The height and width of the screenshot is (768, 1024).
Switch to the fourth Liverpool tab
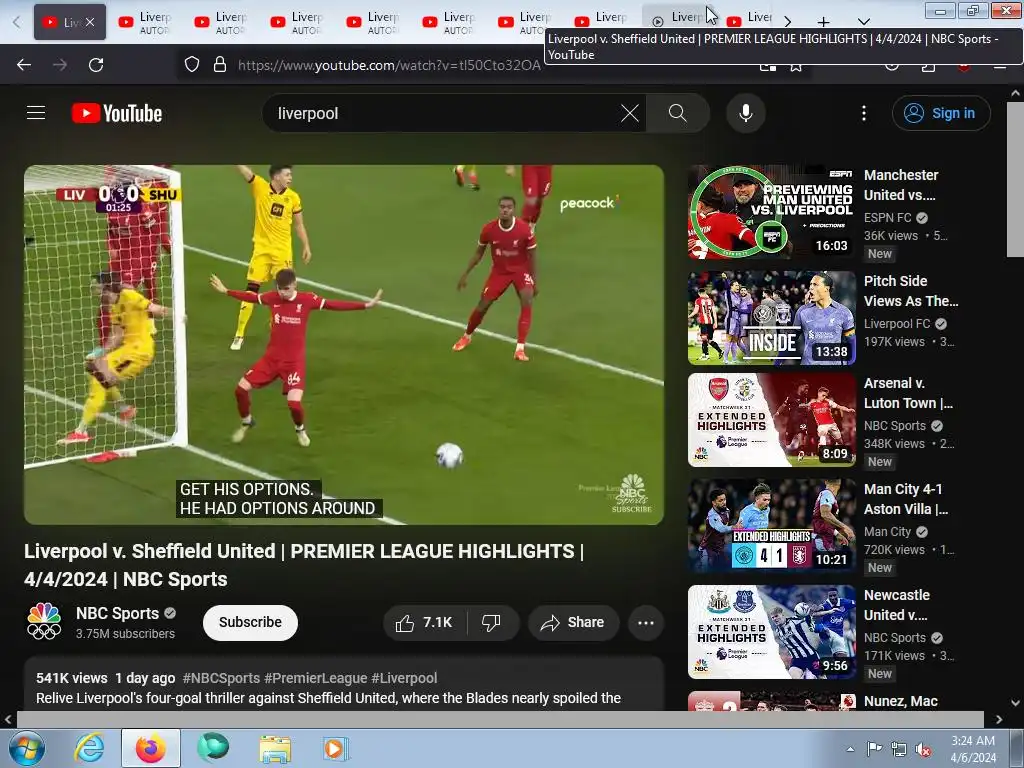[x=297, y=22]
